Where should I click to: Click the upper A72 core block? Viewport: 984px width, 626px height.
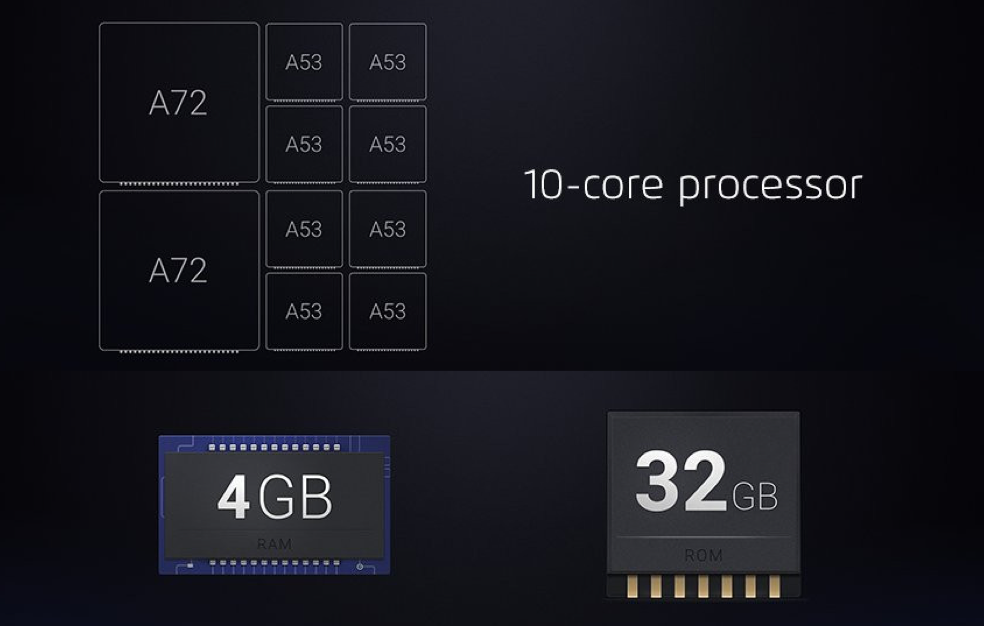pyautogui.click(x=179, y=103)
